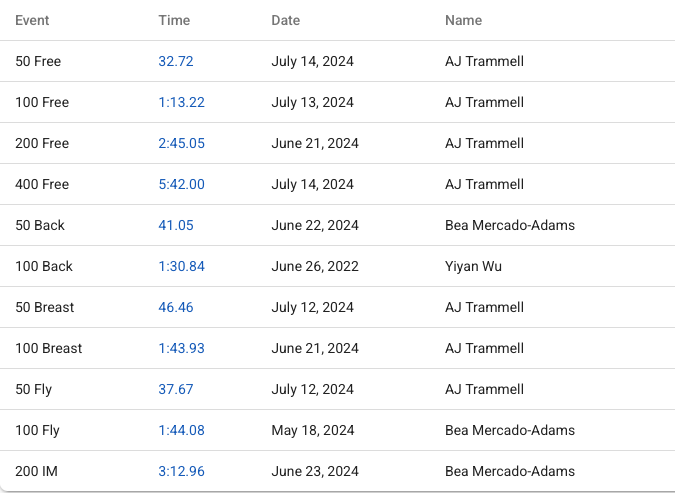The width and height of the screenshot is (675, 493).
Task: Select the 5:42.00 time for 400 Free
Action: coord(181,184)
